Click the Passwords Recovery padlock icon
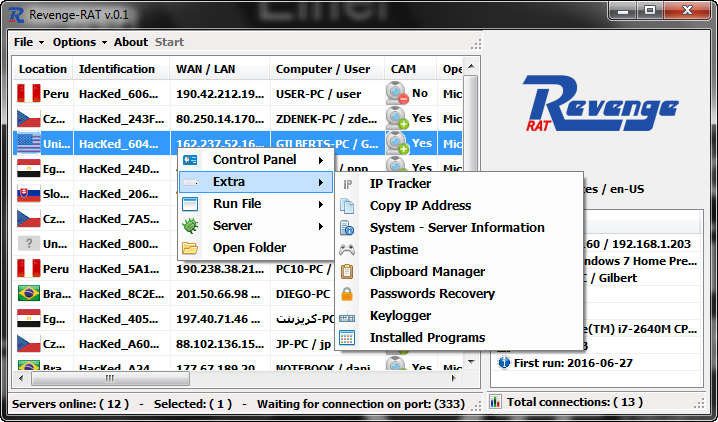Viewport: 718px width, 422px height. (347, 294)
